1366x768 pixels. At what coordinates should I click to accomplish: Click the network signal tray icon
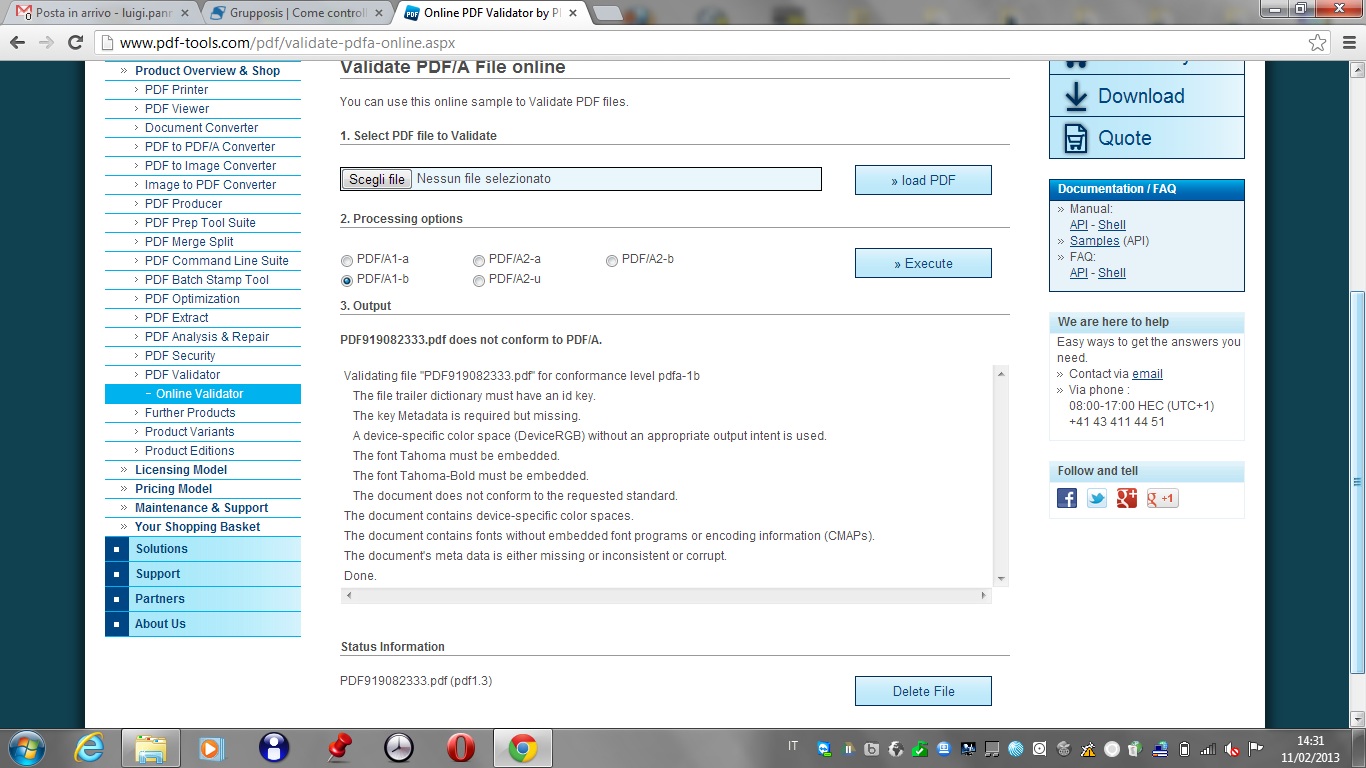point(1209,749)
